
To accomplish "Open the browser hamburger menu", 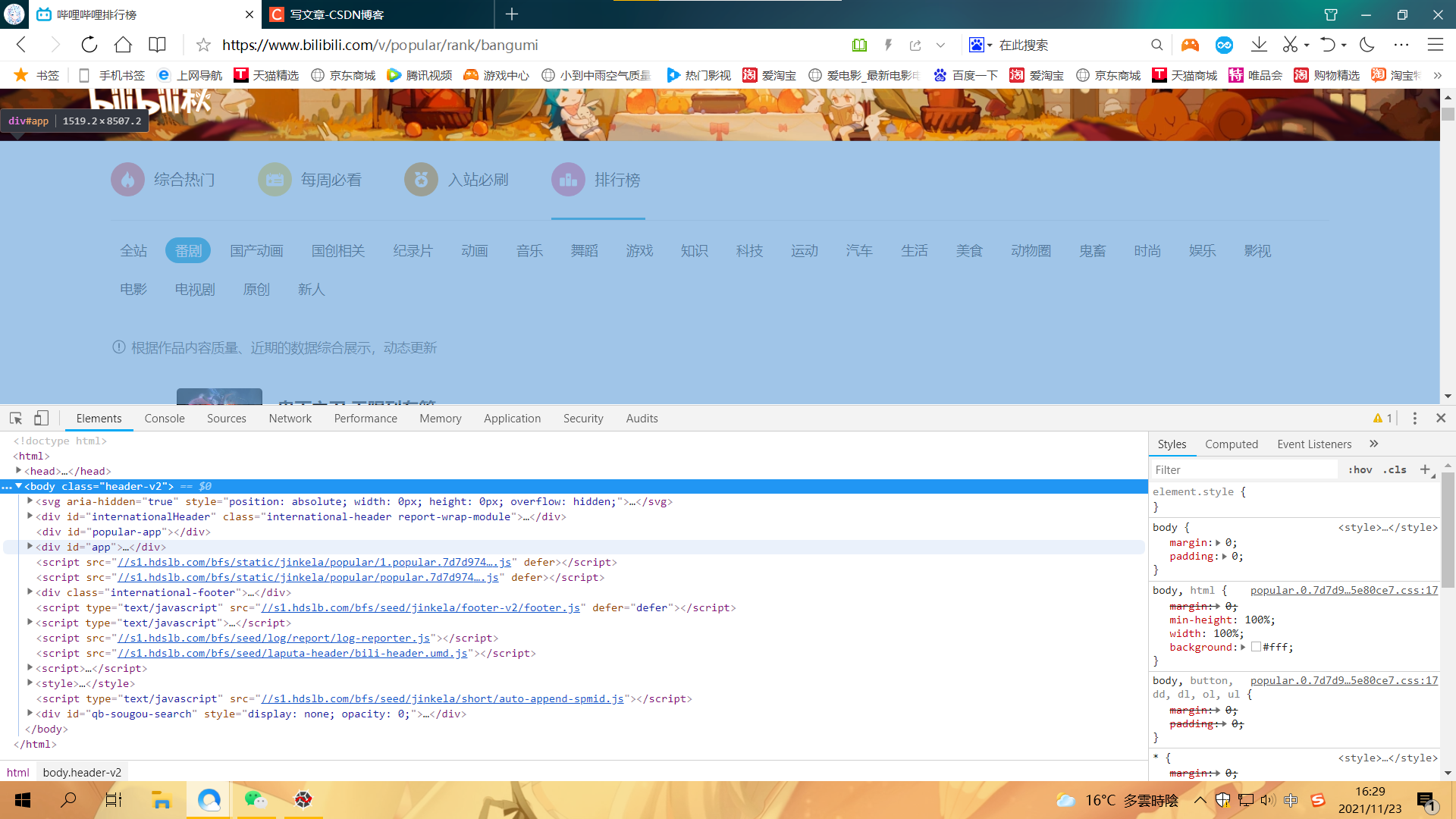I will [1435, 45].
